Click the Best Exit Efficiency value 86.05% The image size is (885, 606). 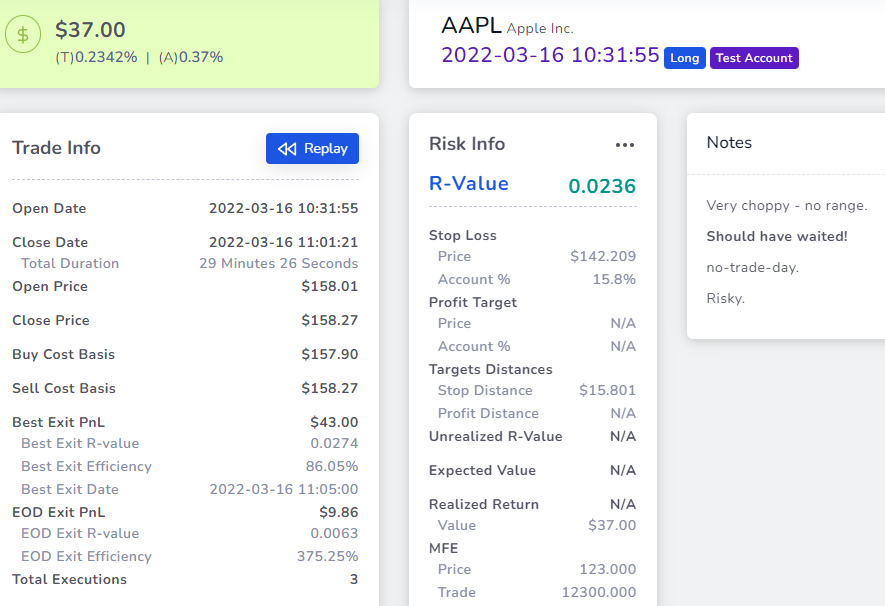332,467
